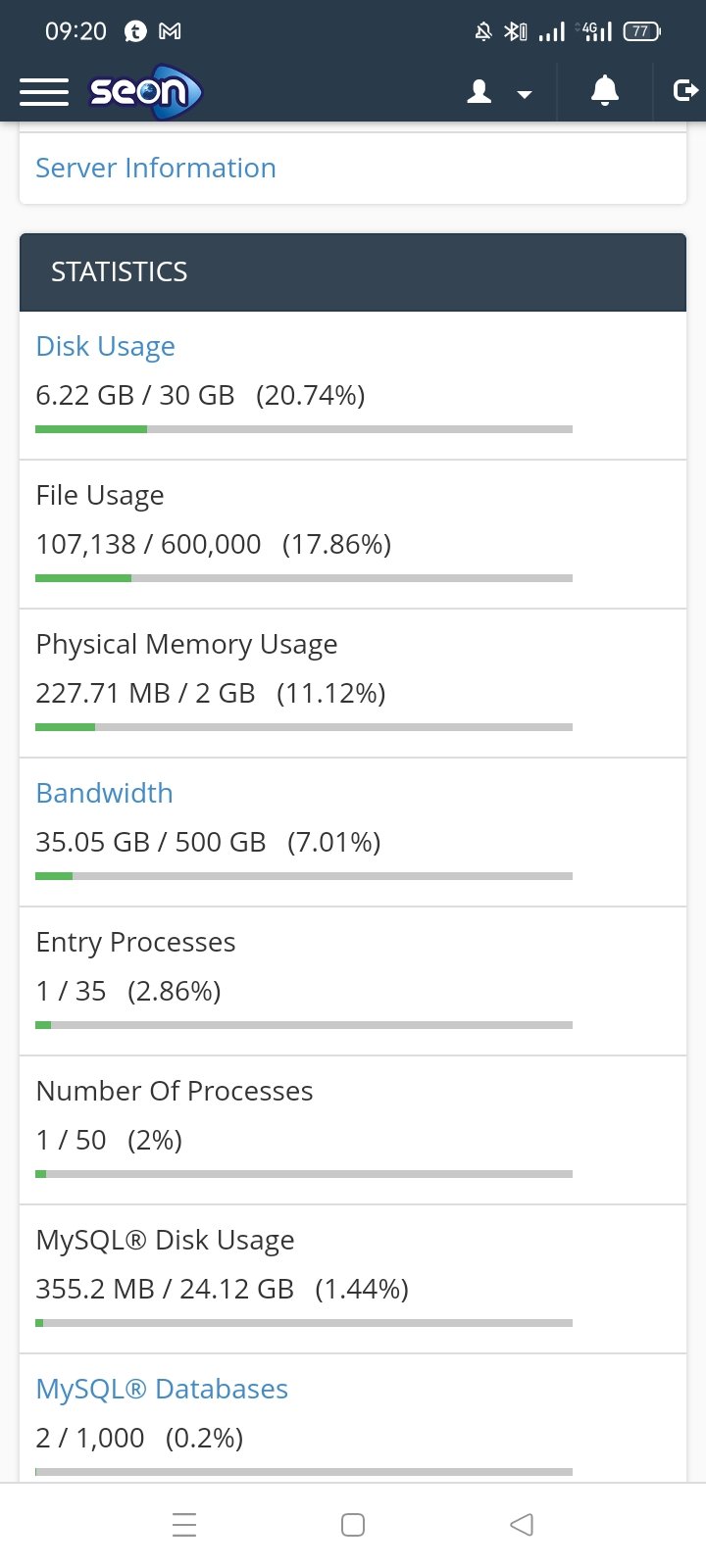Image resolution: width=706 pixels, height=1568 pixels.
Task: Tap the Gmail notification icon in status bar
Action: 170,31
